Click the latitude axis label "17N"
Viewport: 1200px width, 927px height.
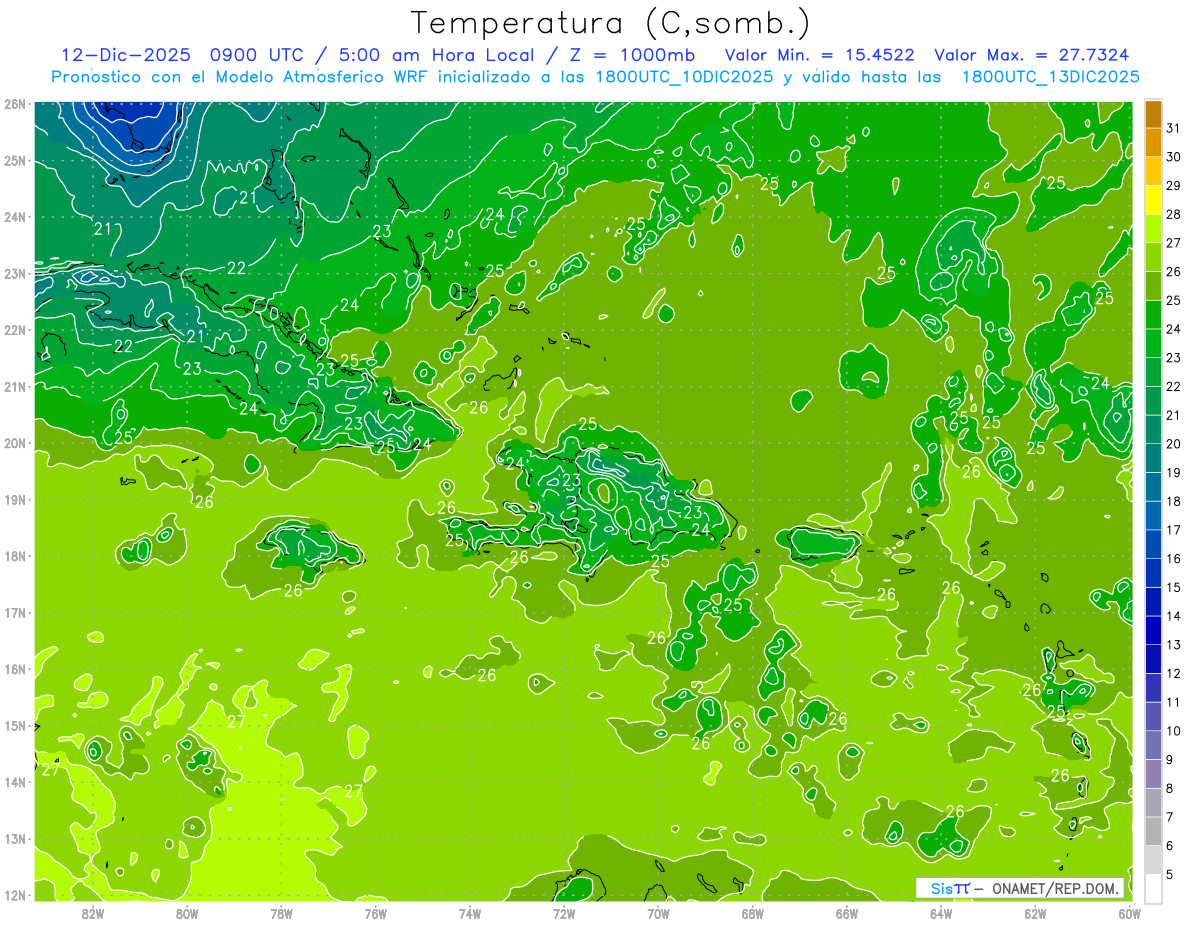click(14, 612)
